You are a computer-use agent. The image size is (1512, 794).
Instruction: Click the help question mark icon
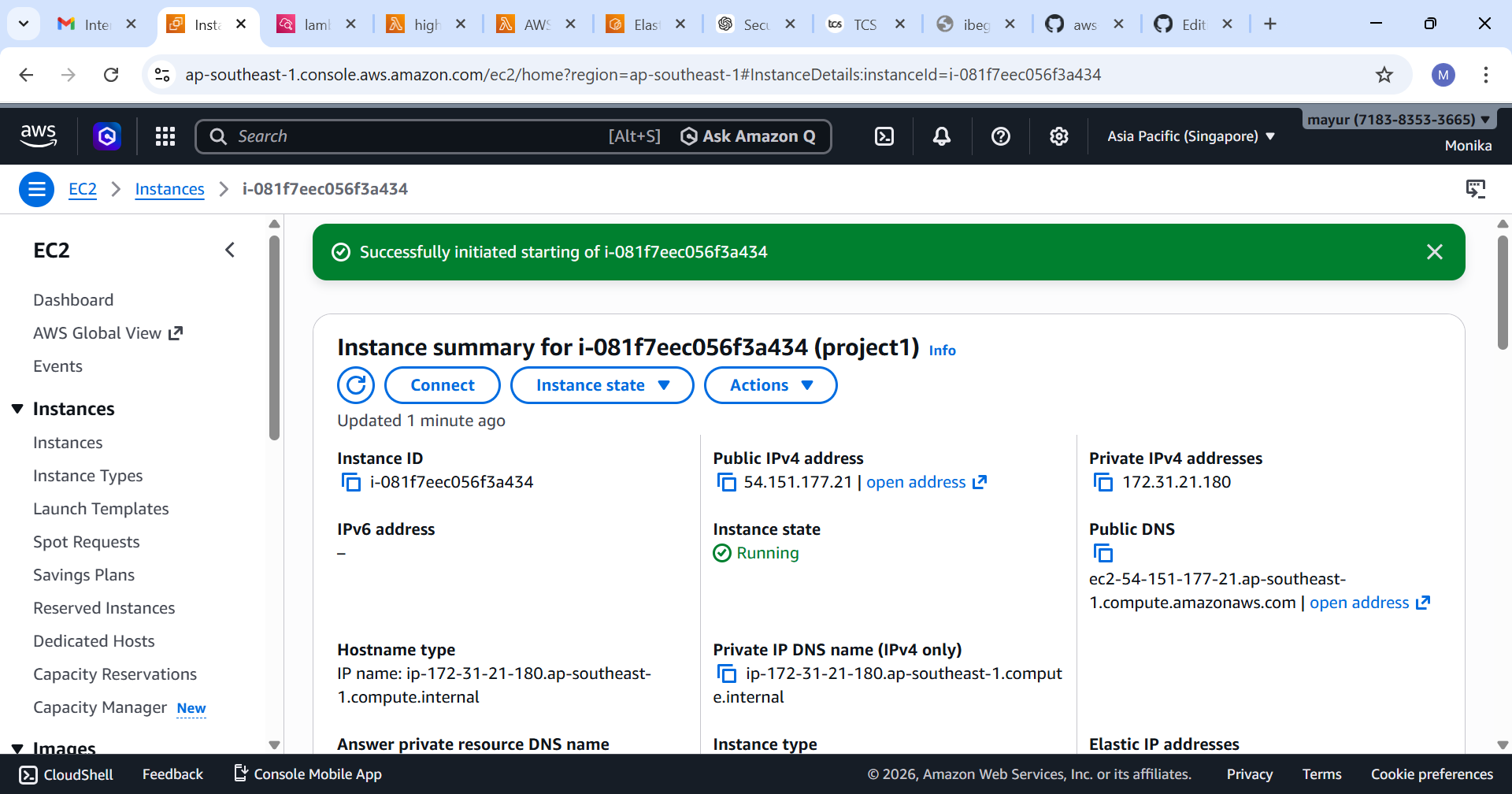pyautogui.click(x=1000, y=135)
